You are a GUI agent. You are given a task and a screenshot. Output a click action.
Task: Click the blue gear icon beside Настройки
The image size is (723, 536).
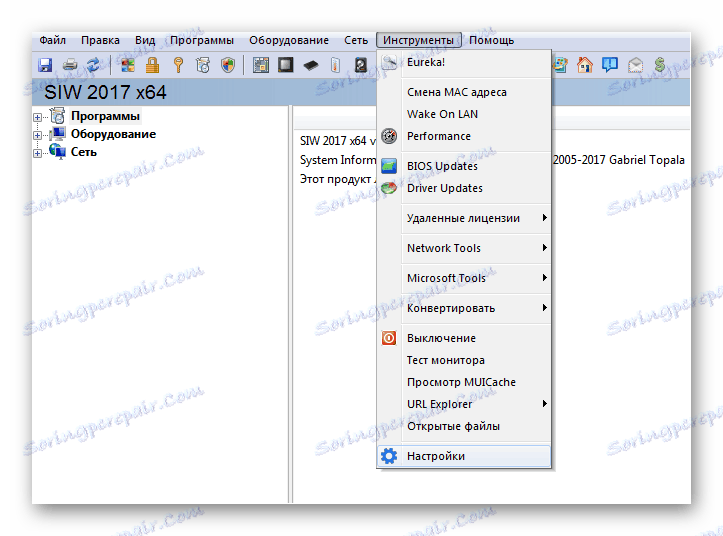tap(389, 456)
